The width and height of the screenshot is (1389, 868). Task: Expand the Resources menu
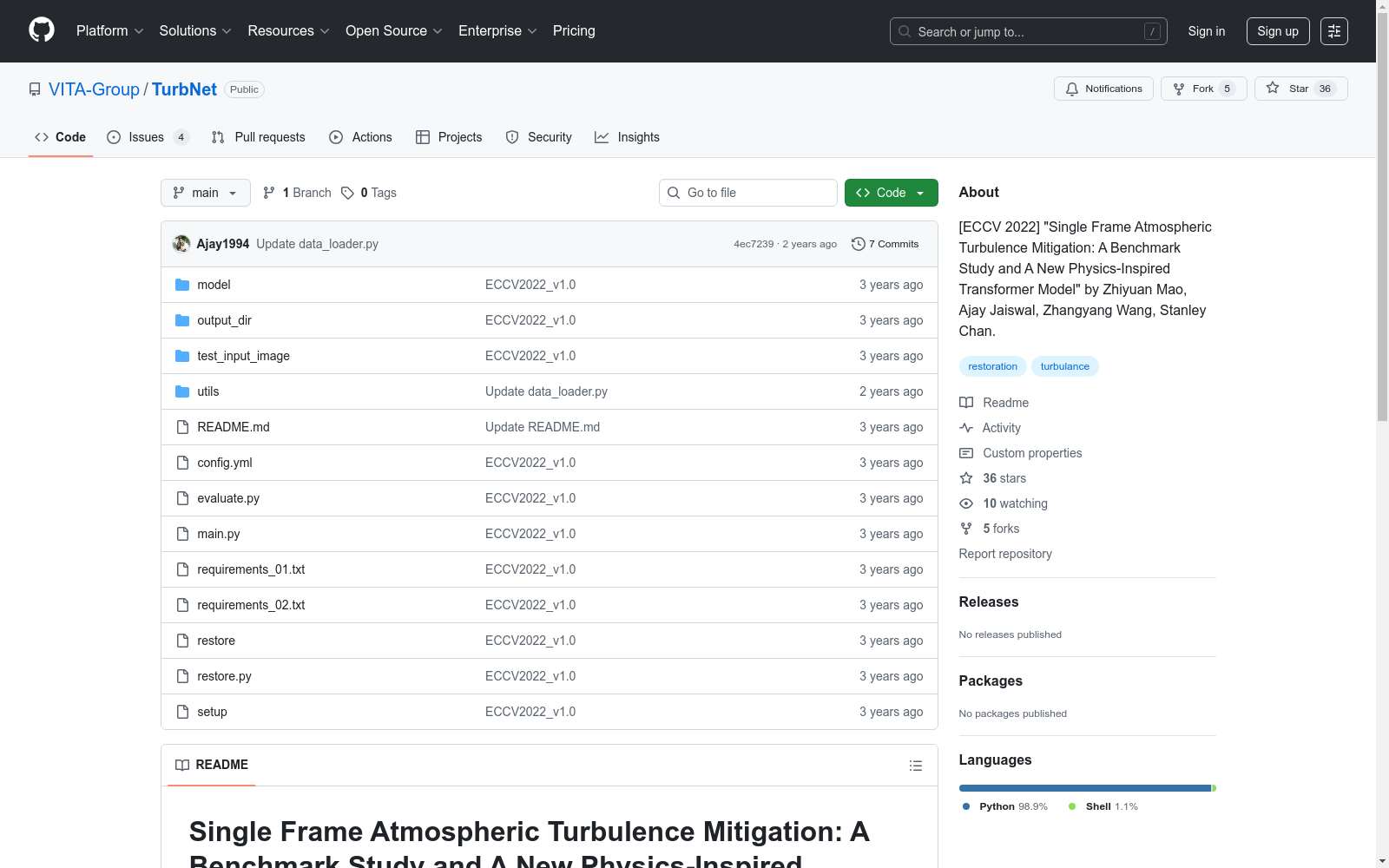pos(288,30)
